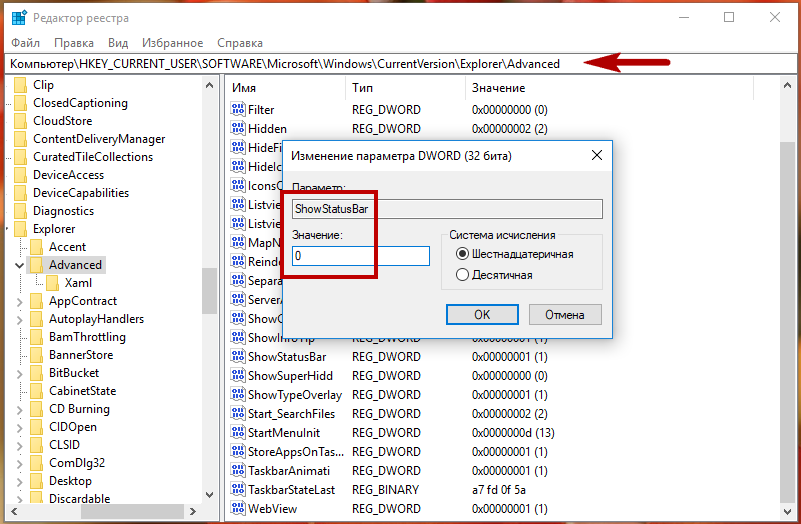801x524 pixels.
Task: Click the DWORD icon beside WebView
Action: [238, 509]
